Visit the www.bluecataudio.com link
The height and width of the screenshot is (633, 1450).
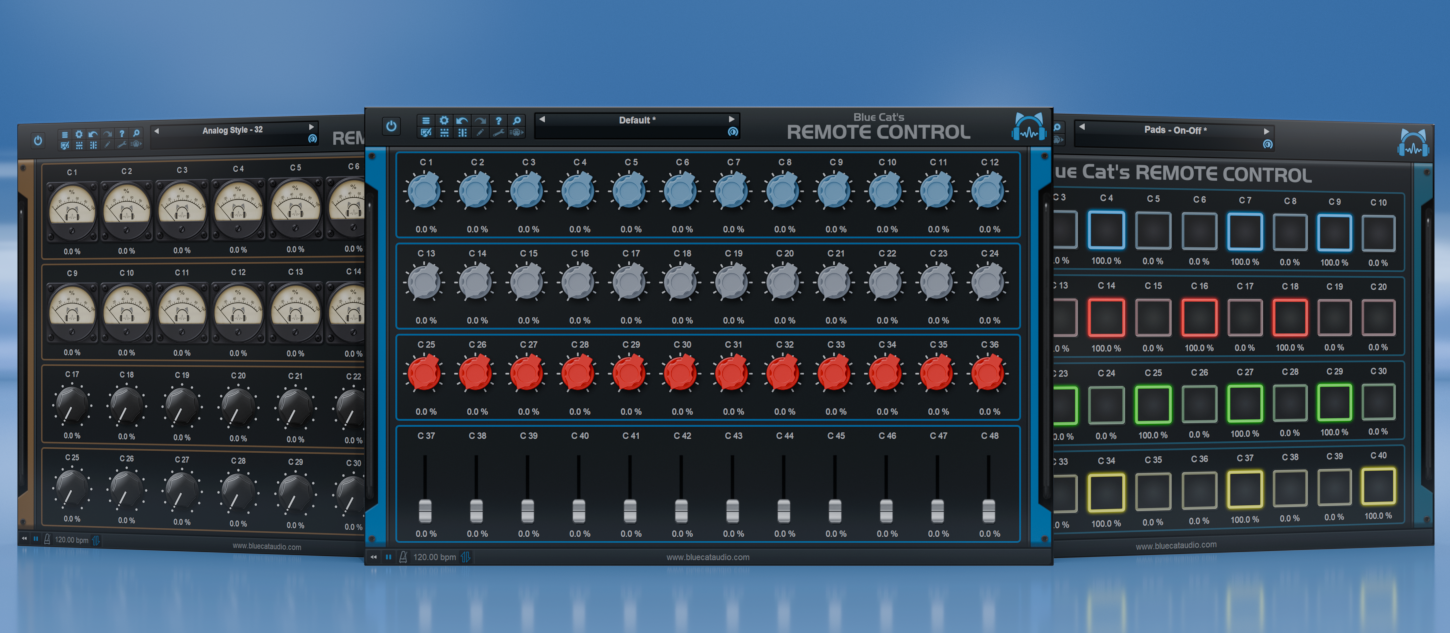[x=710, y=558]
